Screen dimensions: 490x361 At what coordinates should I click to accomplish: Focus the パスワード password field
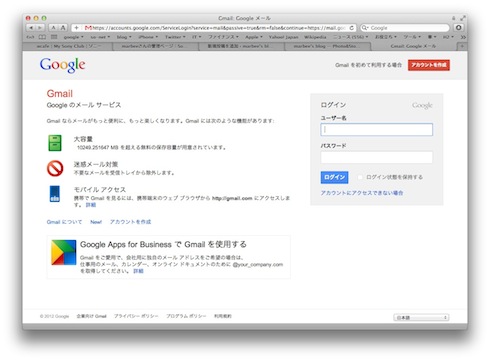377,157
